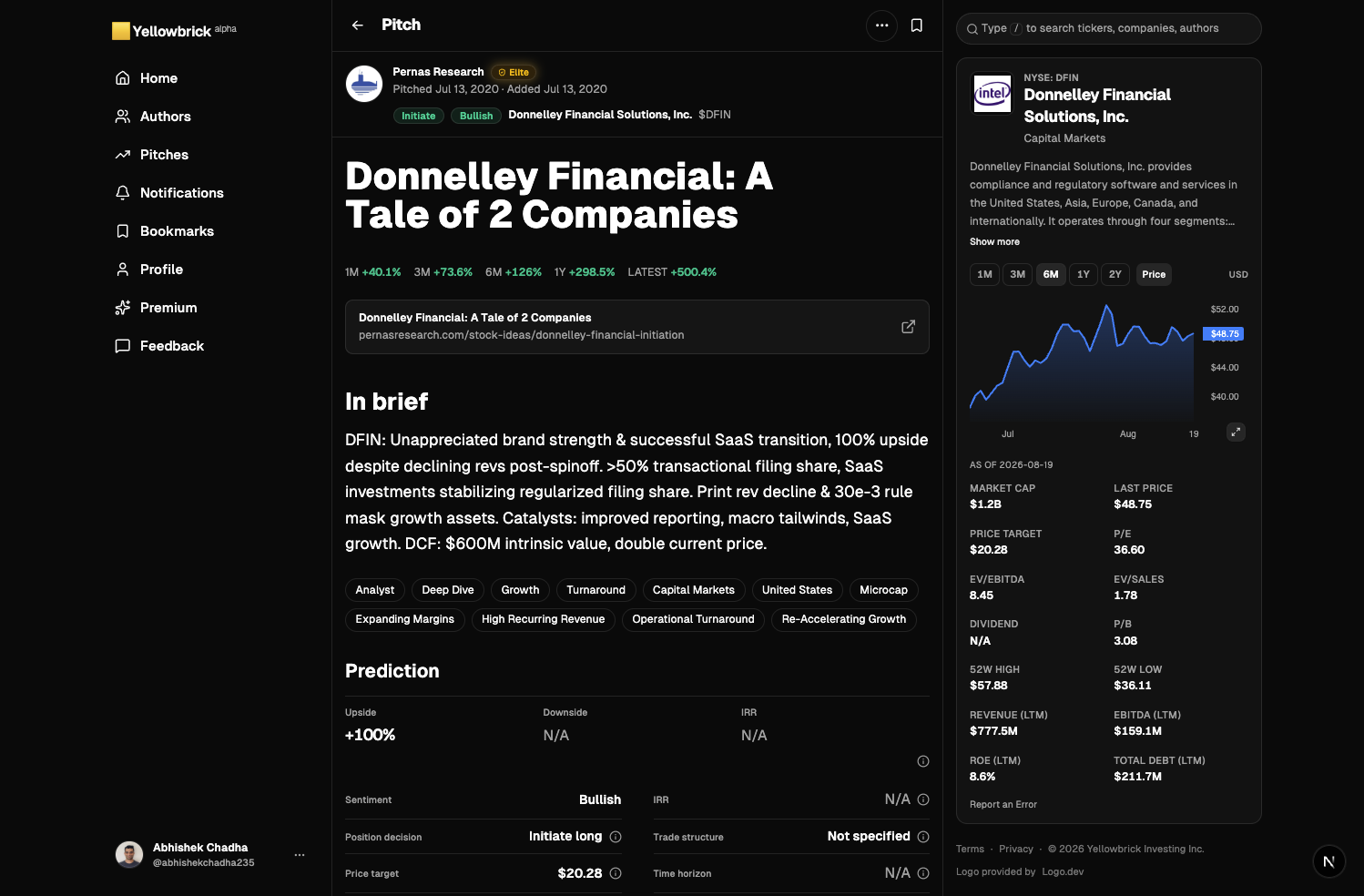This screenshot has height=896, width=1364.
Task: Select the Re-Accelerating Growth tag
Action: (844, 619)
